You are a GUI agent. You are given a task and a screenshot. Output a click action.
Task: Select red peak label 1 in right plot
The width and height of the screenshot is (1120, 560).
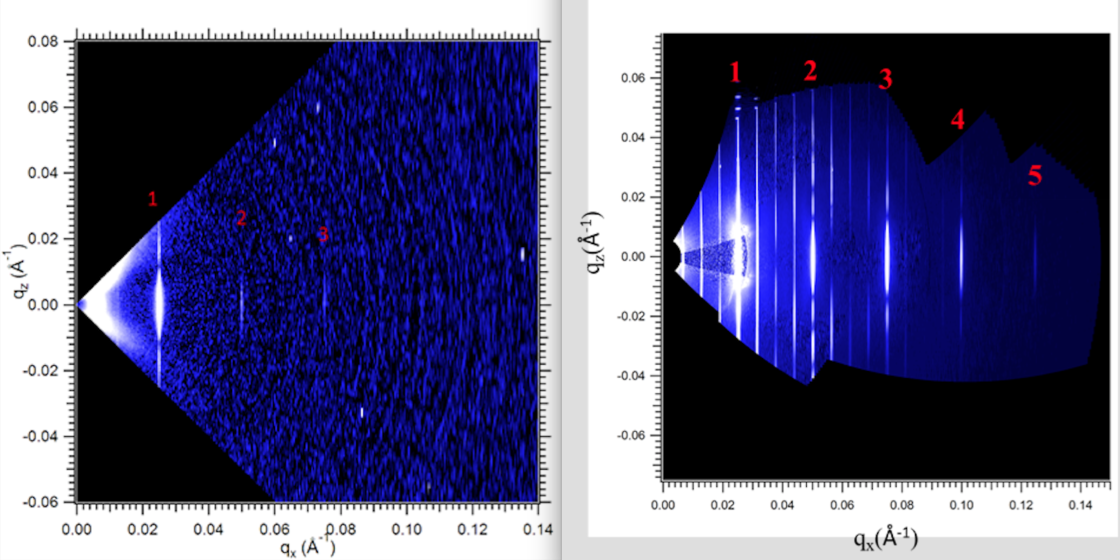tap(735, 72)
